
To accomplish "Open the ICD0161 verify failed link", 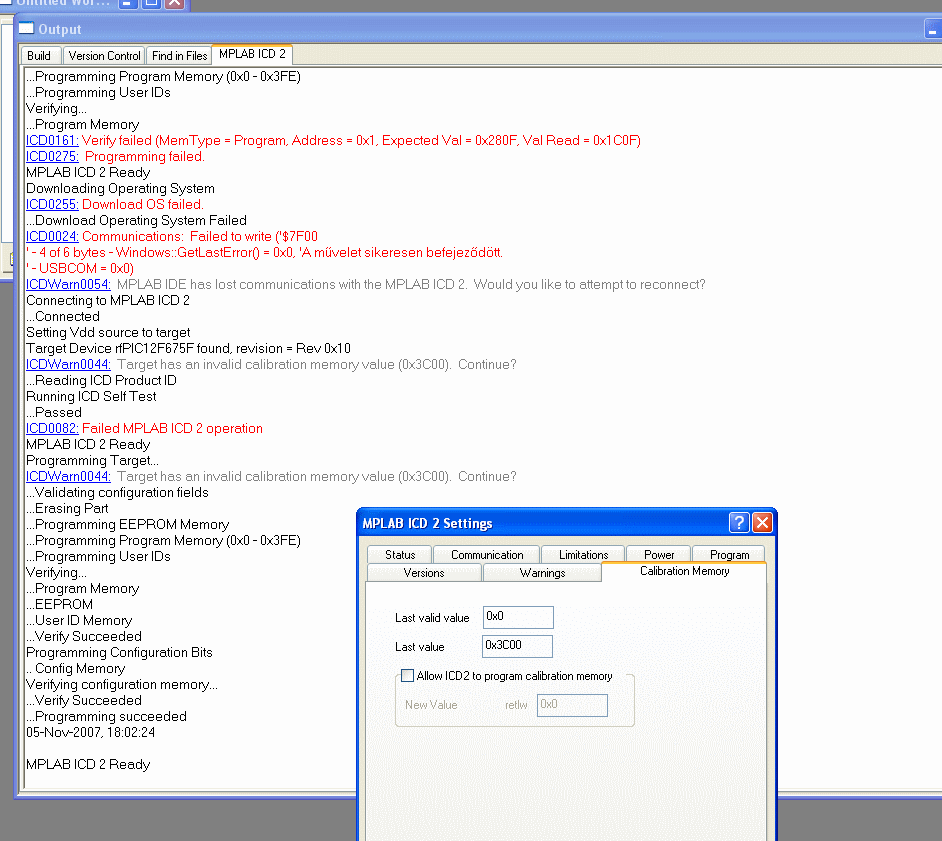I will [52, 141].
